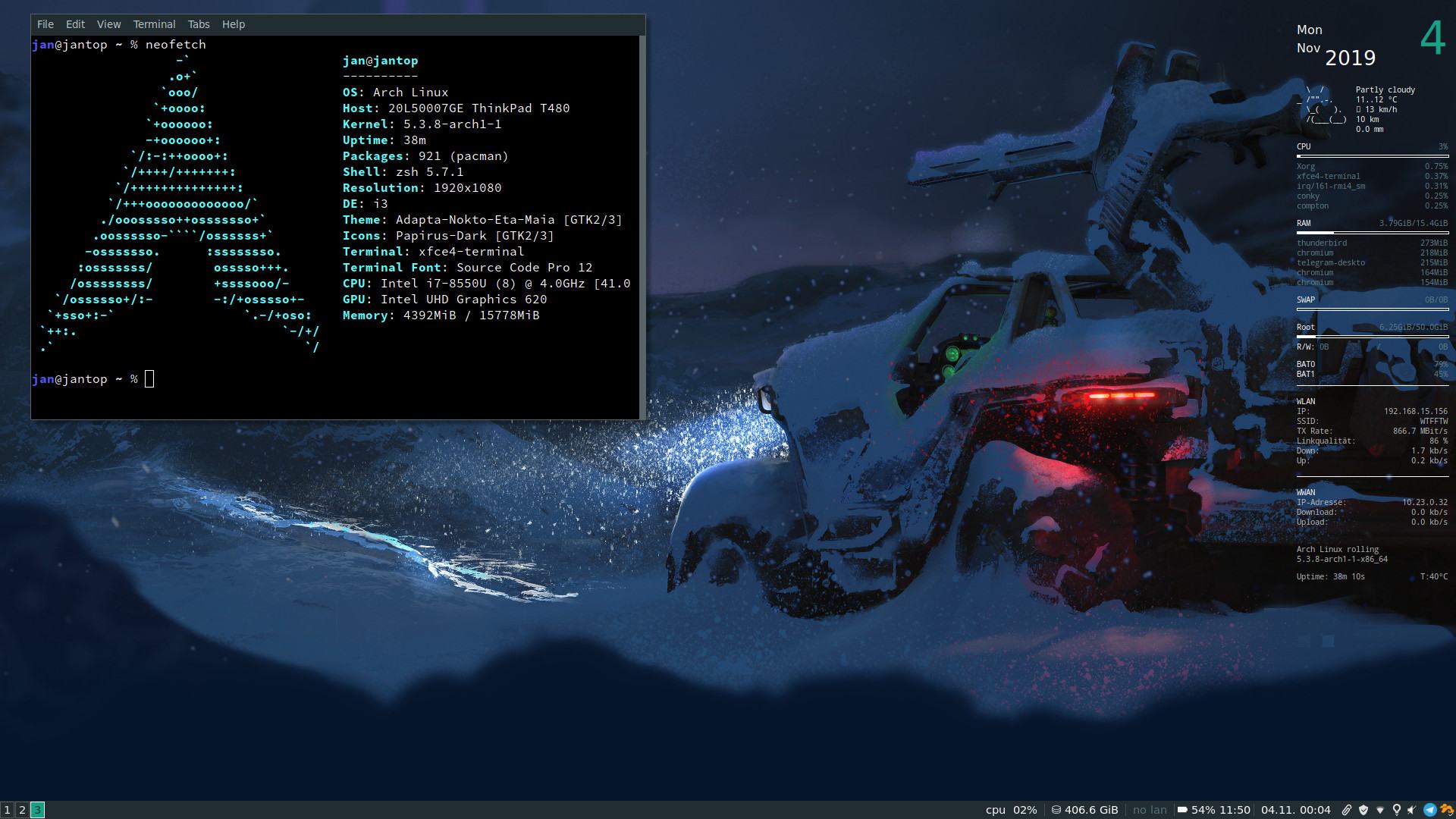Click the telegram-deskto process row
The width and height of the screenshot is (1456, 819).
(1372, 263)
